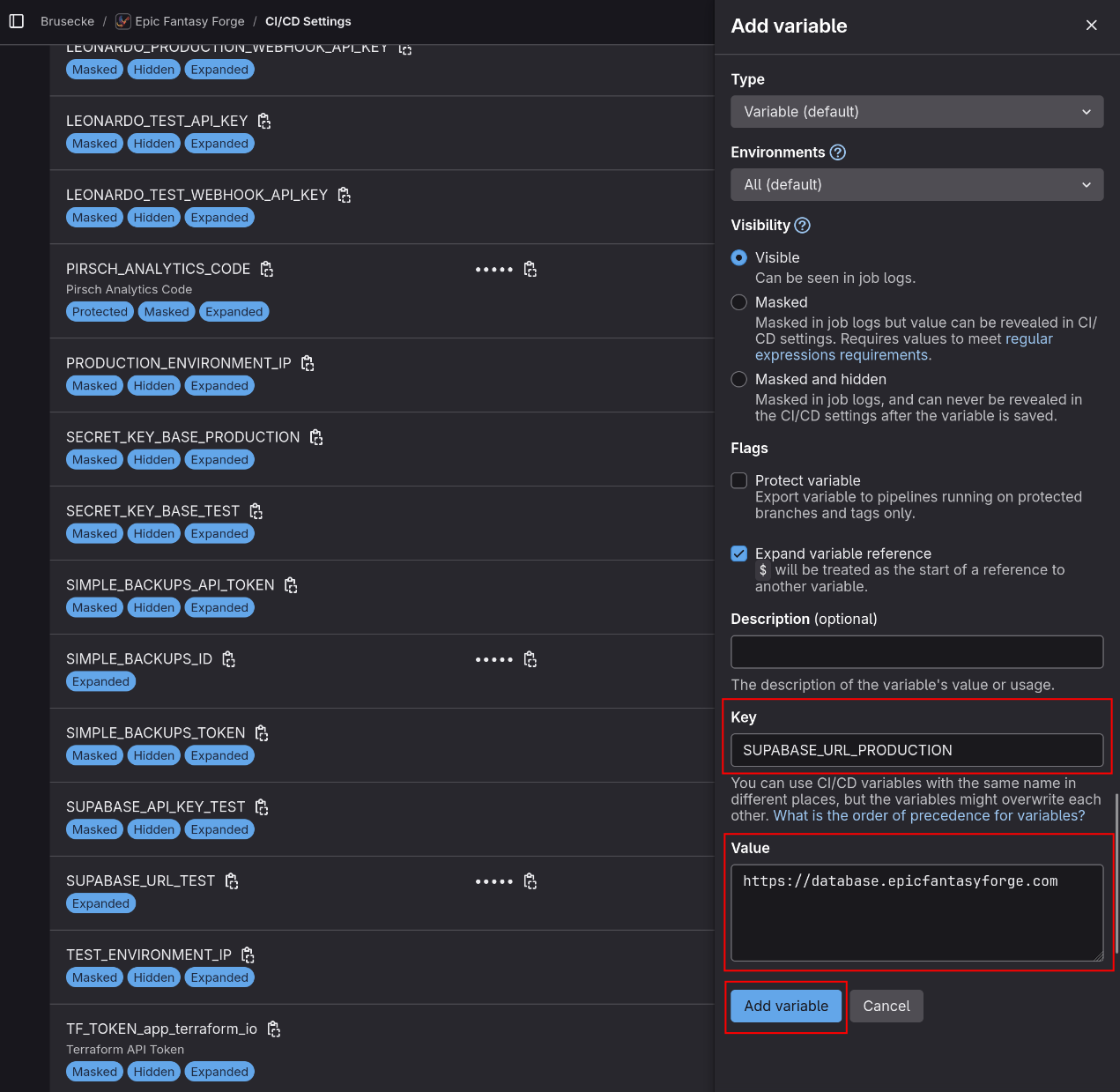The height and width of the screenshot is (1092, 1120).
Task: Click the Epic Fantasy Forge project avatar
Action: point(122,20)
